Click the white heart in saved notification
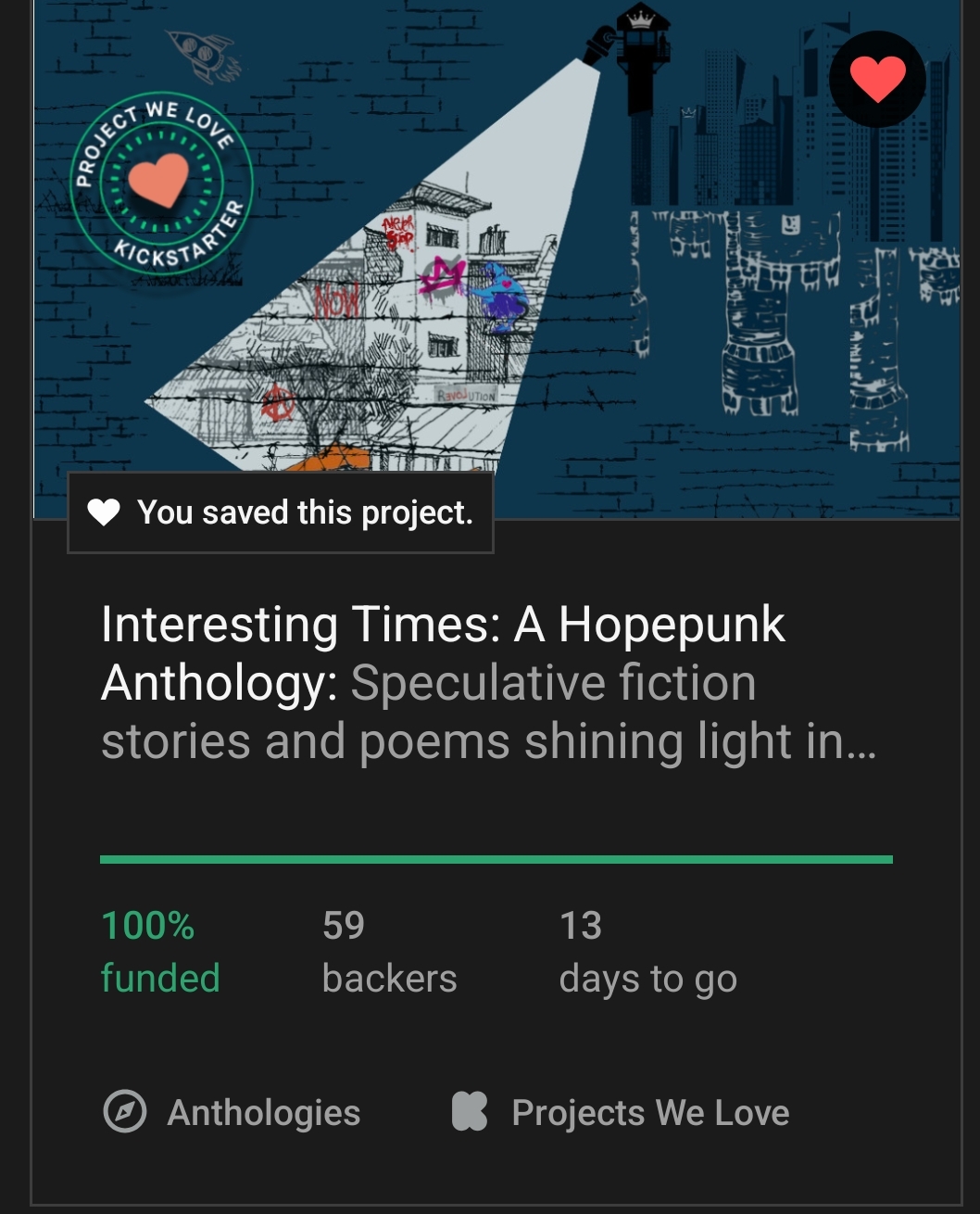The image size is (980, 1214). click(104, 512)
